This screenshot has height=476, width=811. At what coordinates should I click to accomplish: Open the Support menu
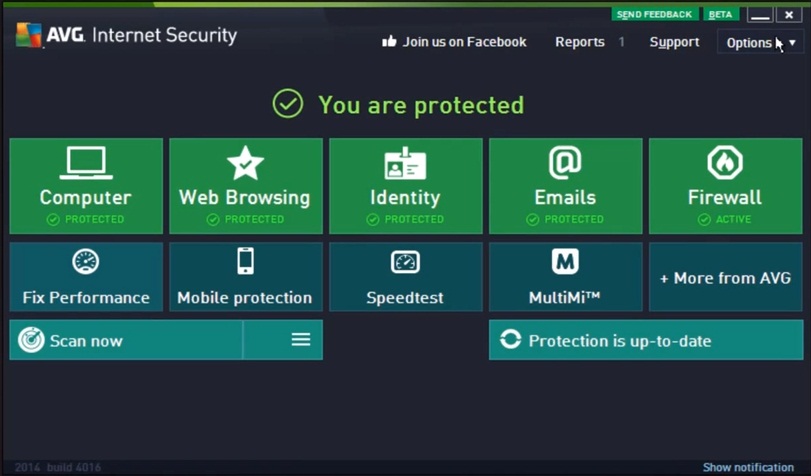674,42
